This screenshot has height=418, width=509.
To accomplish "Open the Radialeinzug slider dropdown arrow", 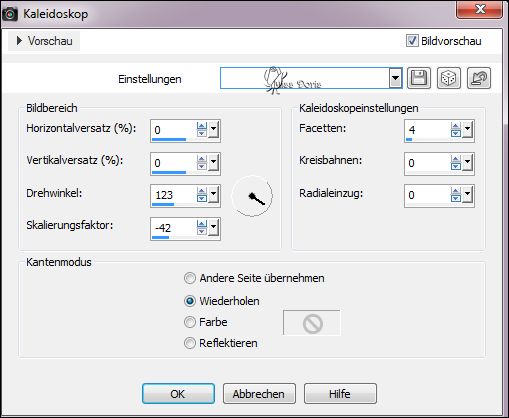I will click(x=468, y=194).
